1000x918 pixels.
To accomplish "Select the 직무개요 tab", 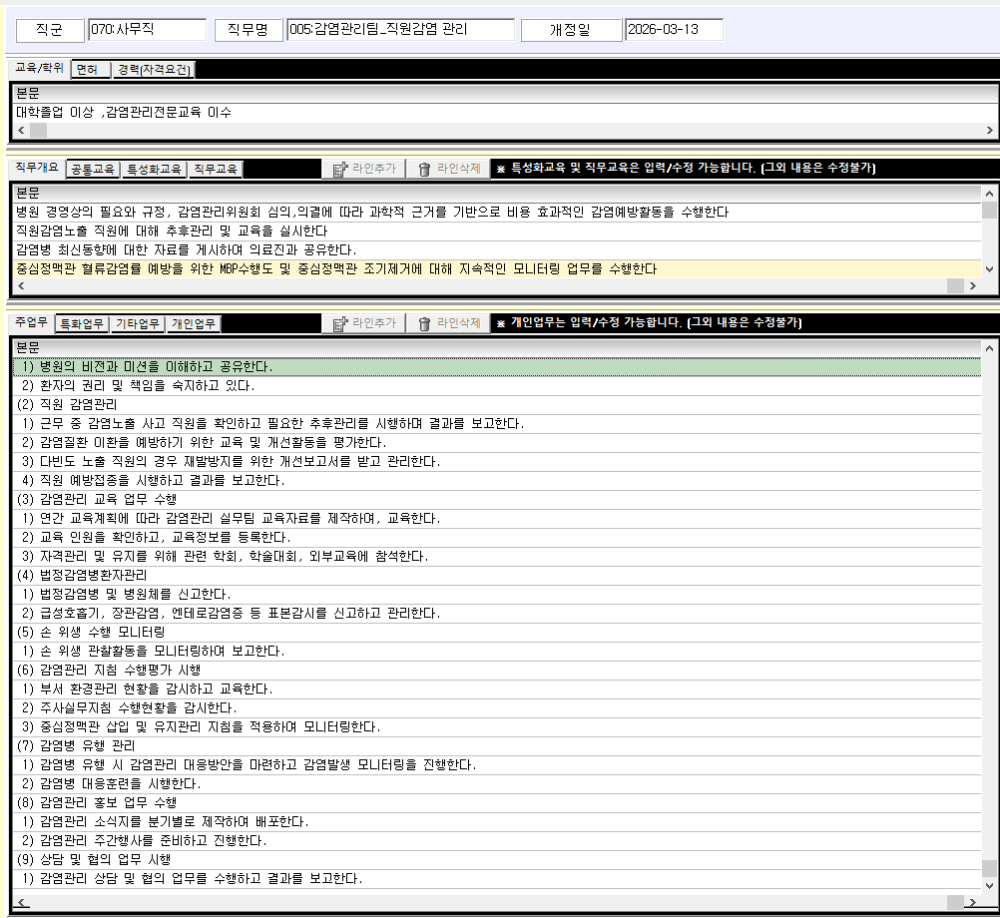I will pos(36,168).
